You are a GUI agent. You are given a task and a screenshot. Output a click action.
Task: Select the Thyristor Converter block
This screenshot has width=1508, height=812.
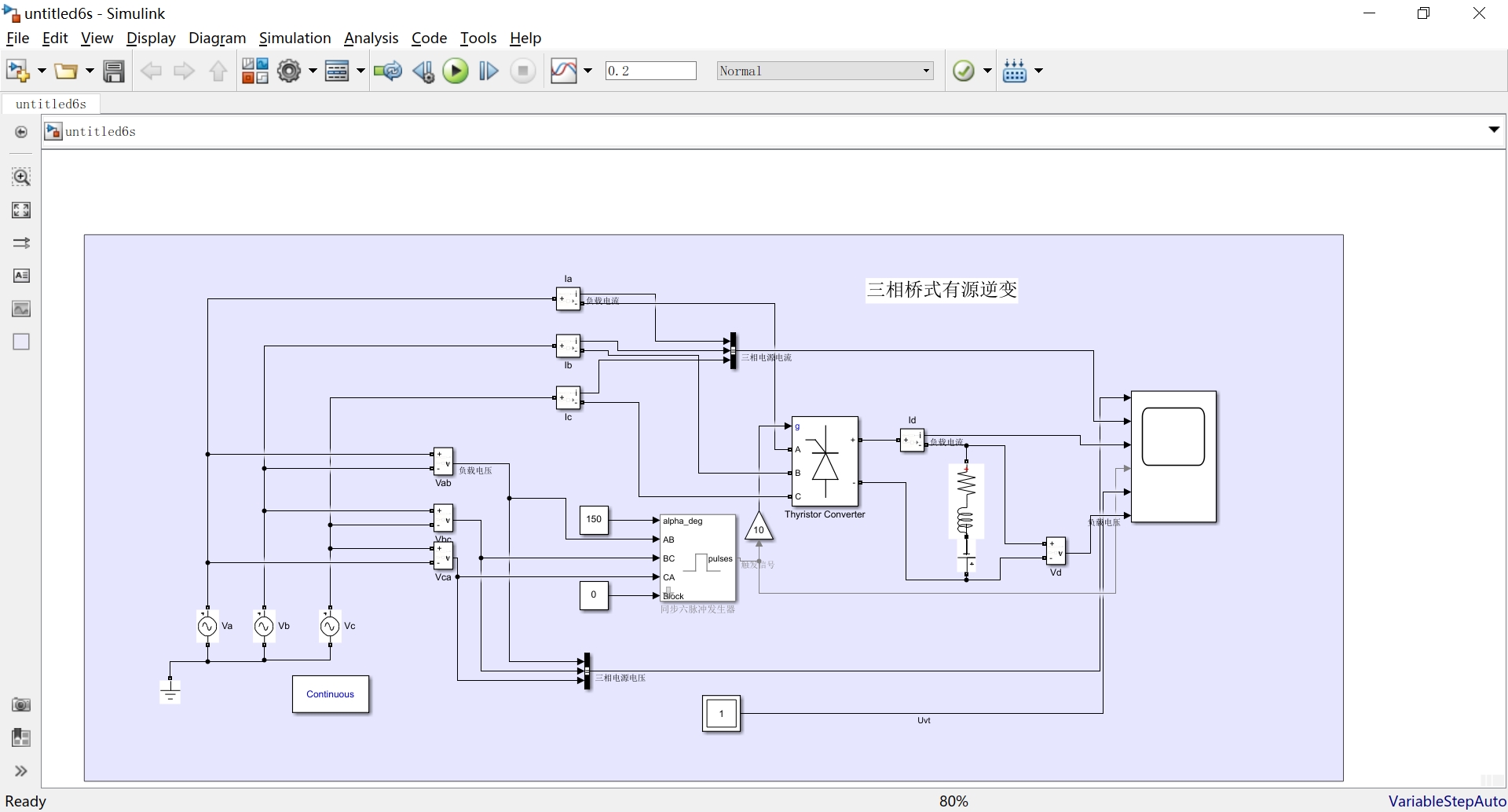pyautogui.click(x=825, y=462)
